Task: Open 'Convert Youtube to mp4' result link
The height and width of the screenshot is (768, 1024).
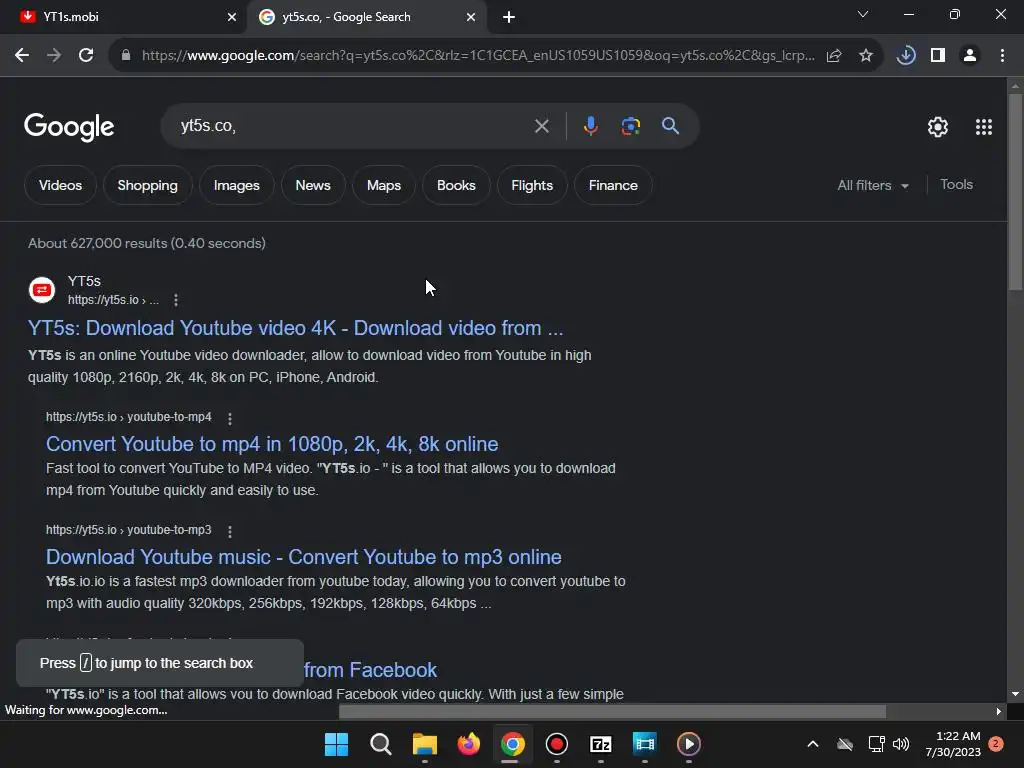Action: (272, 444)
